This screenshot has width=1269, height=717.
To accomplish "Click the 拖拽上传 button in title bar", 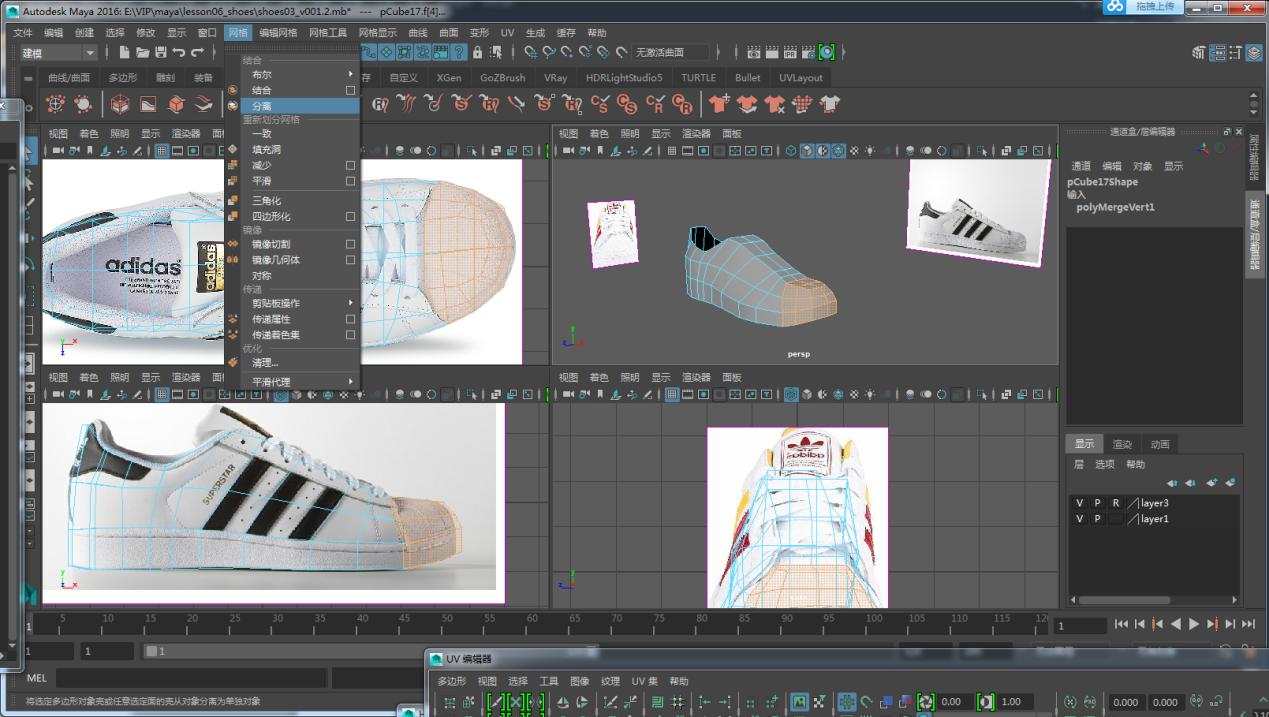I will (x=1156, y=7).
